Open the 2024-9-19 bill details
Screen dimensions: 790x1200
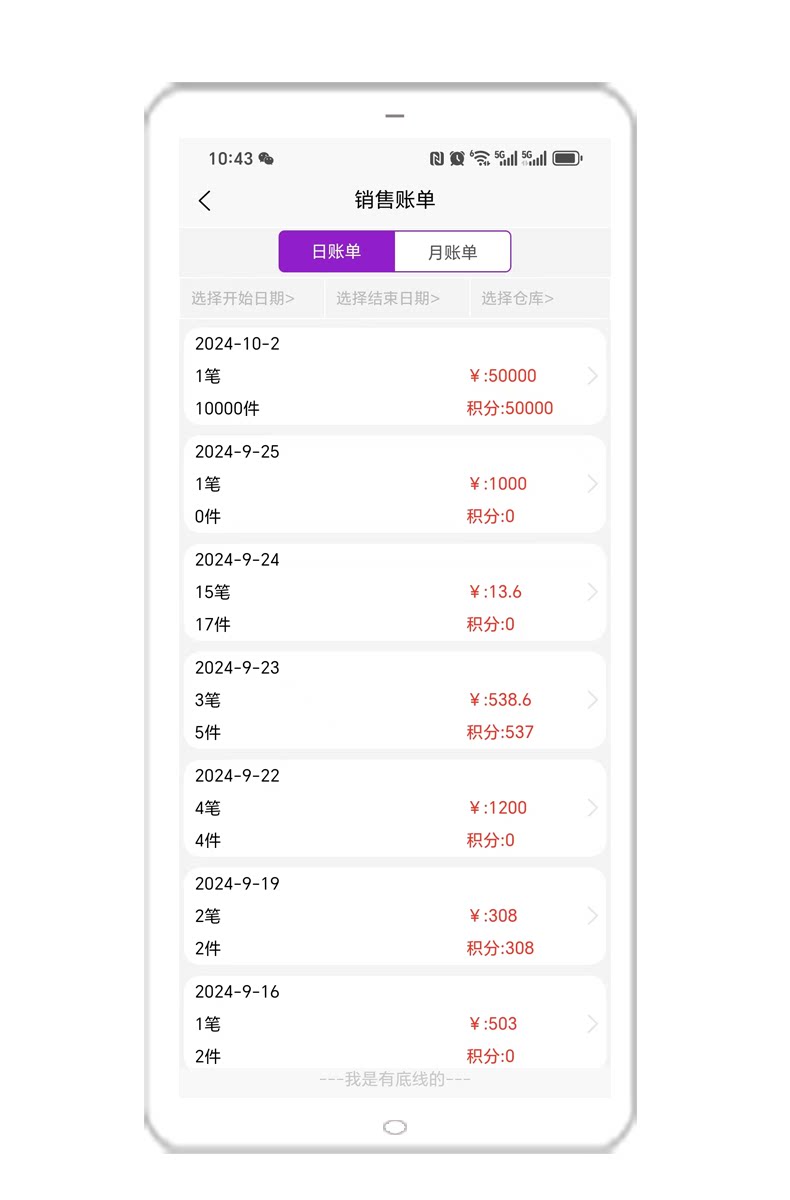coord(394,916)
